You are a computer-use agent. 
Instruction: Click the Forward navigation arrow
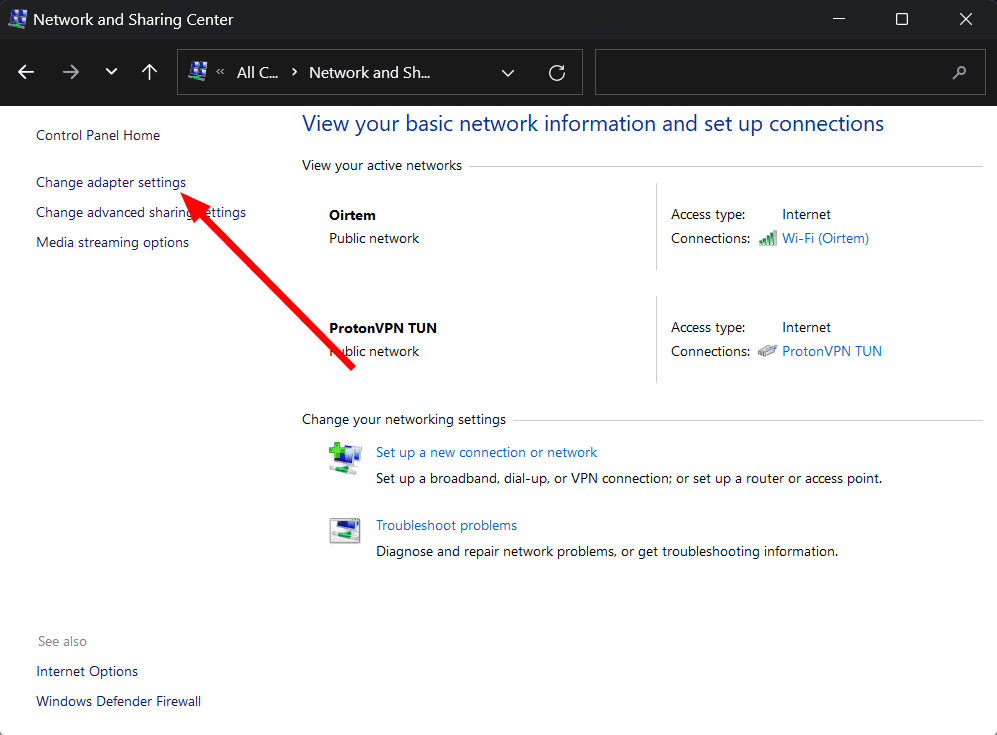pyautogui.click(x=70, y=72)
